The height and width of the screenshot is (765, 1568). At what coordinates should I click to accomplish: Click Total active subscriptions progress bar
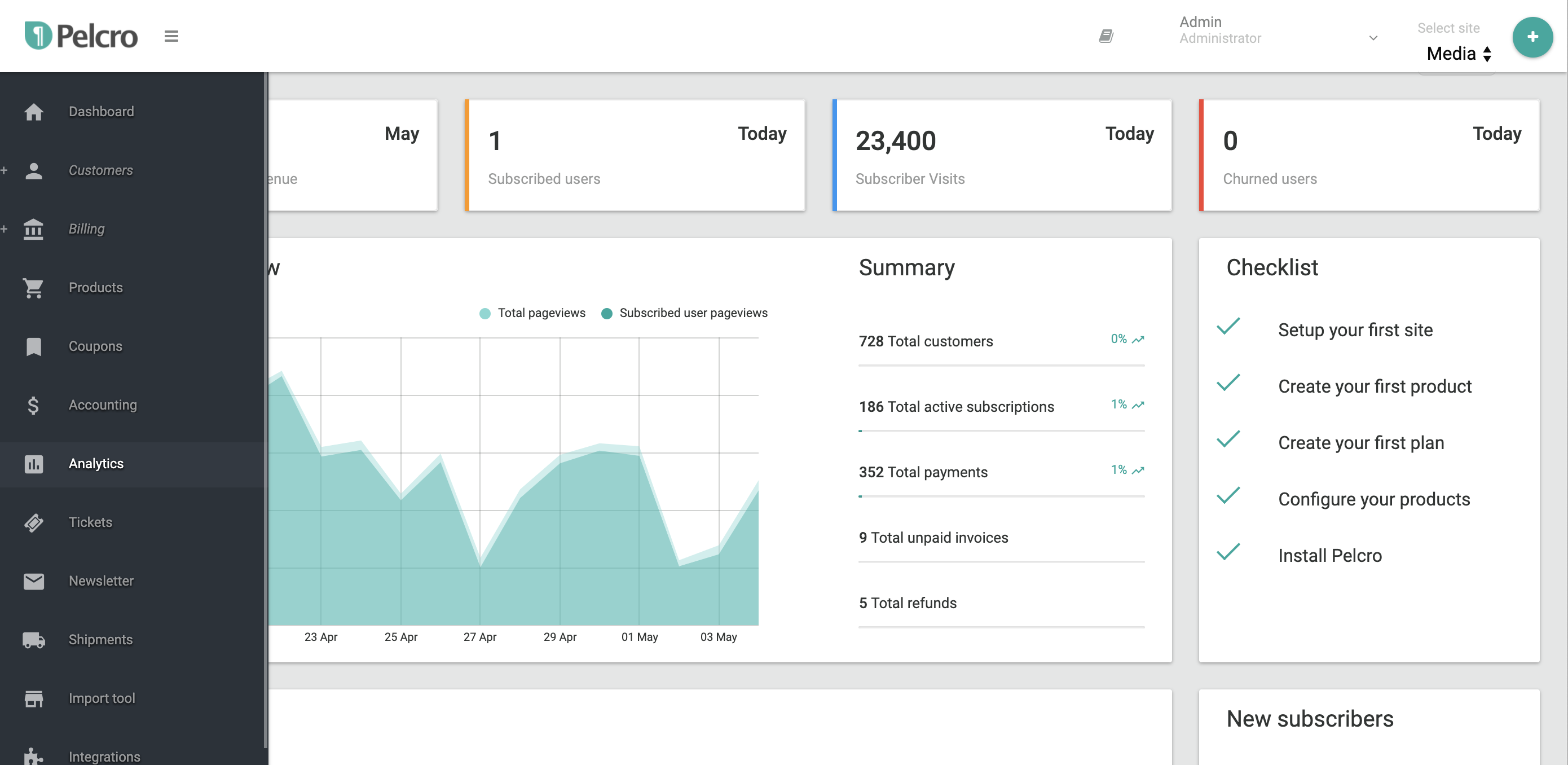(x=1001, y=431)
